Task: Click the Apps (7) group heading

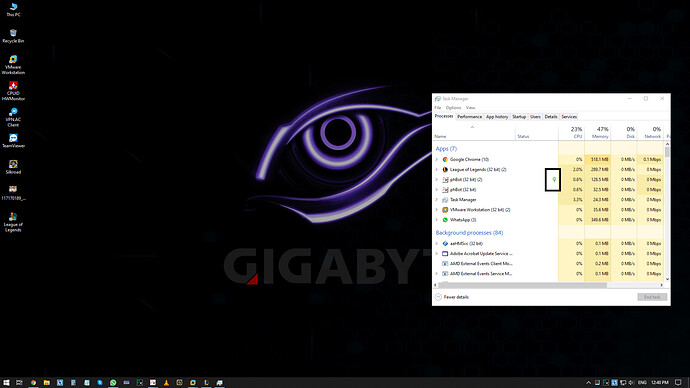Action: [446, 149]
